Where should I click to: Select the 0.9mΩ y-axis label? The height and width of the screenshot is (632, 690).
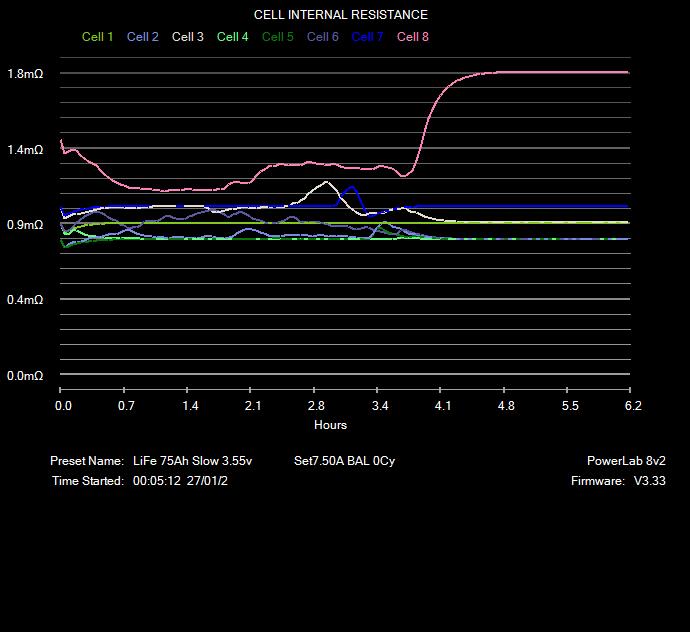pyautogui.click(x=25, y=225)
